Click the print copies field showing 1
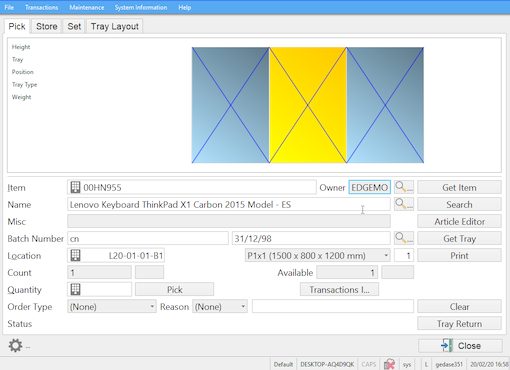This screenshot has width=510, height=370. pyautogui.click(x=404, y=255)
